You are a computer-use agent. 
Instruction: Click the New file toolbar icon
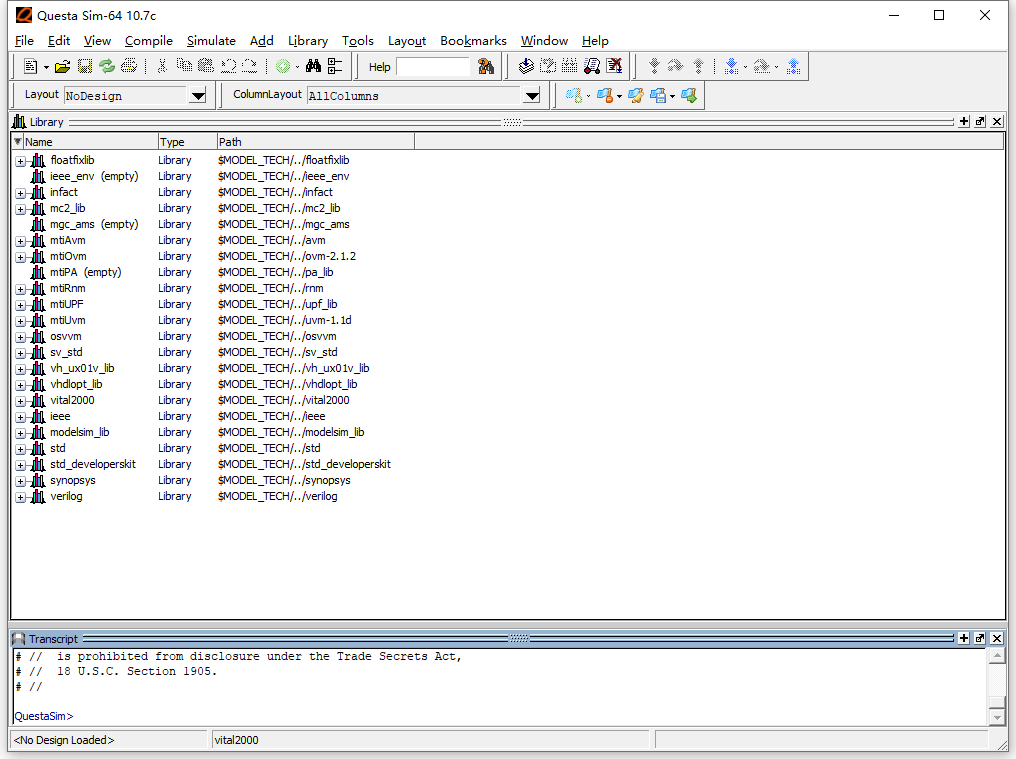coord(30,66)
